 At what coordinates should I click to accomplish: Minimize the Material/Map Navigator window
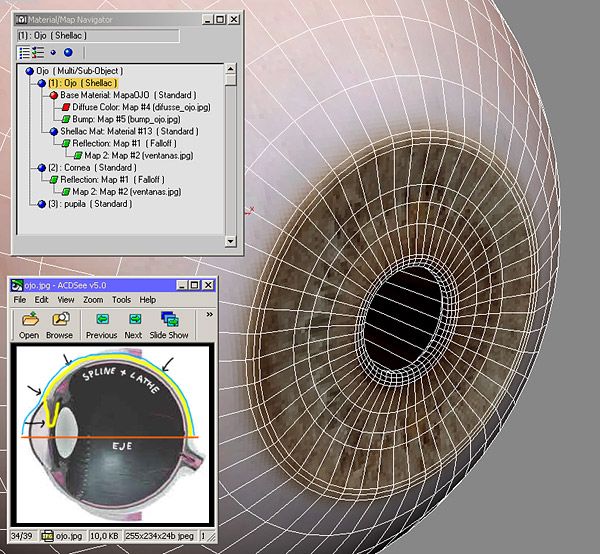tap(207, 20)
